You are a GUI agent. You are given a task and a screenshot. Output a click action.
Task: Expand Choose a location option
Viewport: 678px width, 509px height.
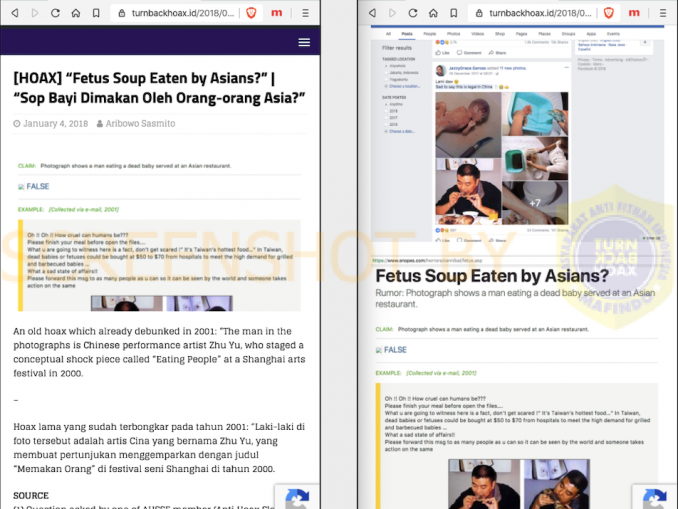[403, 86]
